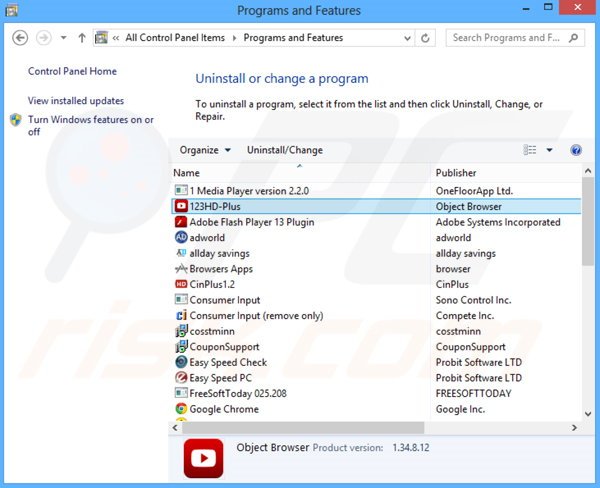Click the change view icon
Screen dimensions: 600x488
point(530,150)
